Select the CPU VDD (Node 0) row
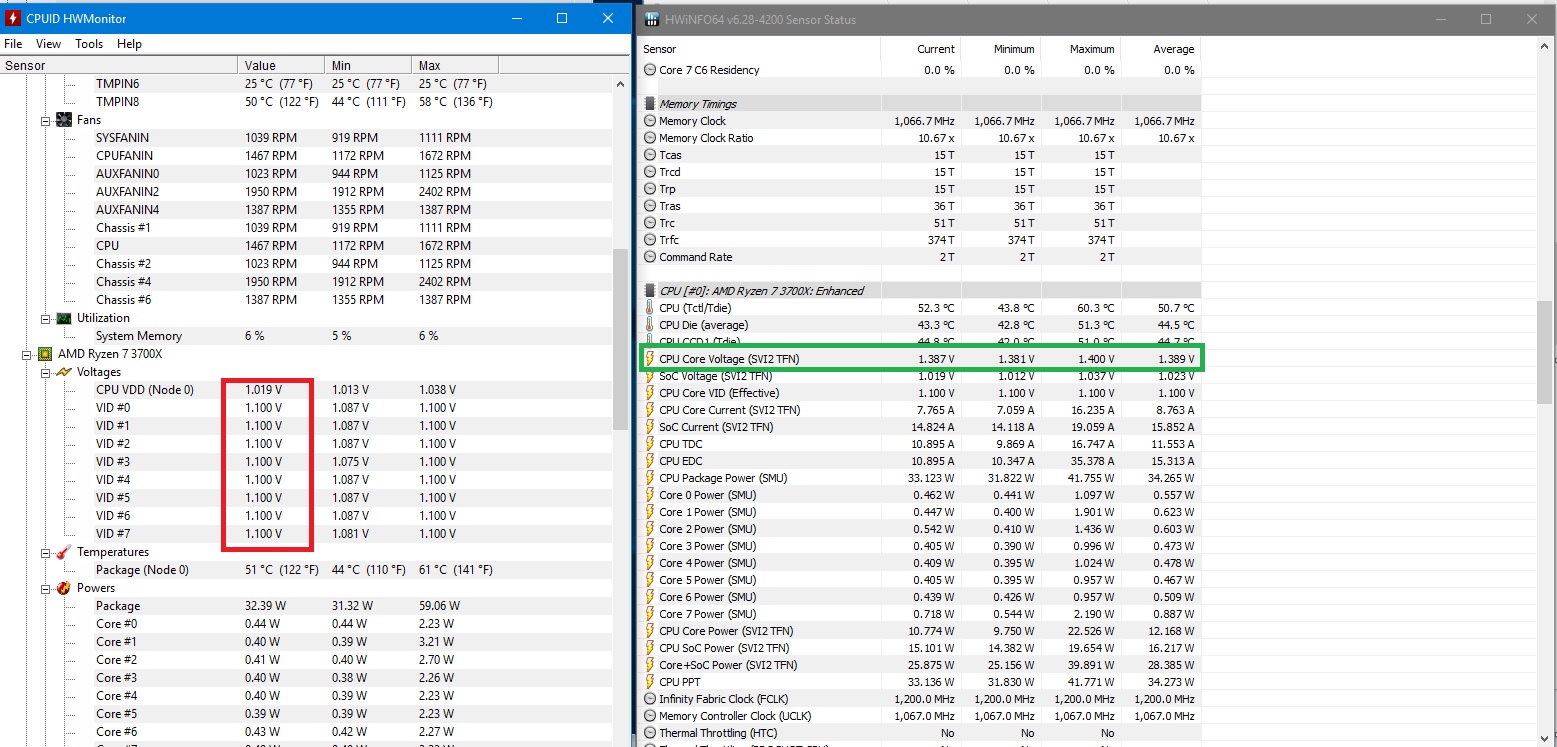The height and width of the screenshot is (747, 1557). click(x=306, y=390)
